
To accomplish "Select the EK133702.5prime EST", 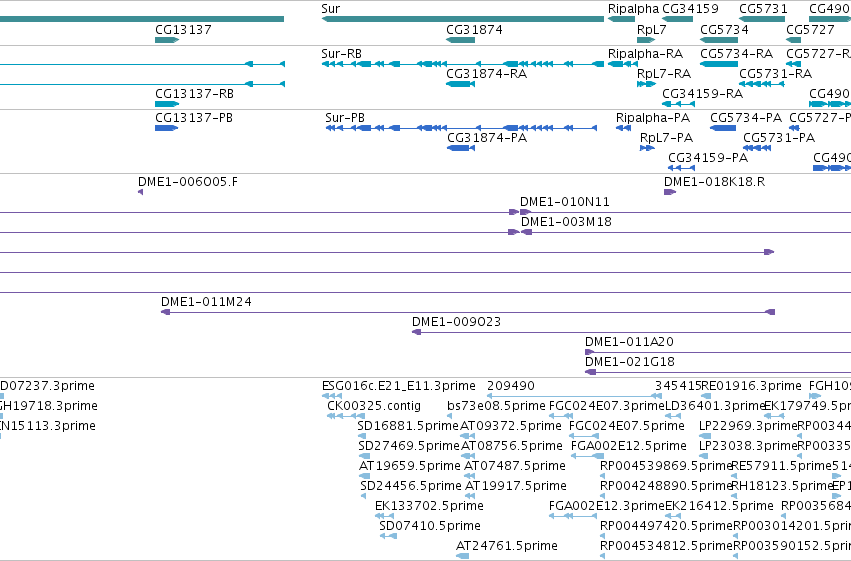I will pos(385,516).
